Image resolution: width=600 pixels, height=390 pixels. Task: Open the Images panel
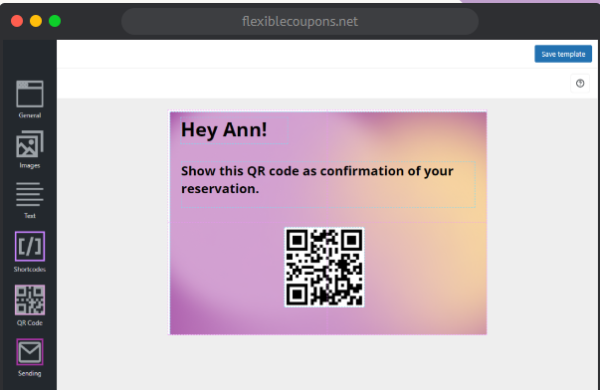click(x=29, y=150)
